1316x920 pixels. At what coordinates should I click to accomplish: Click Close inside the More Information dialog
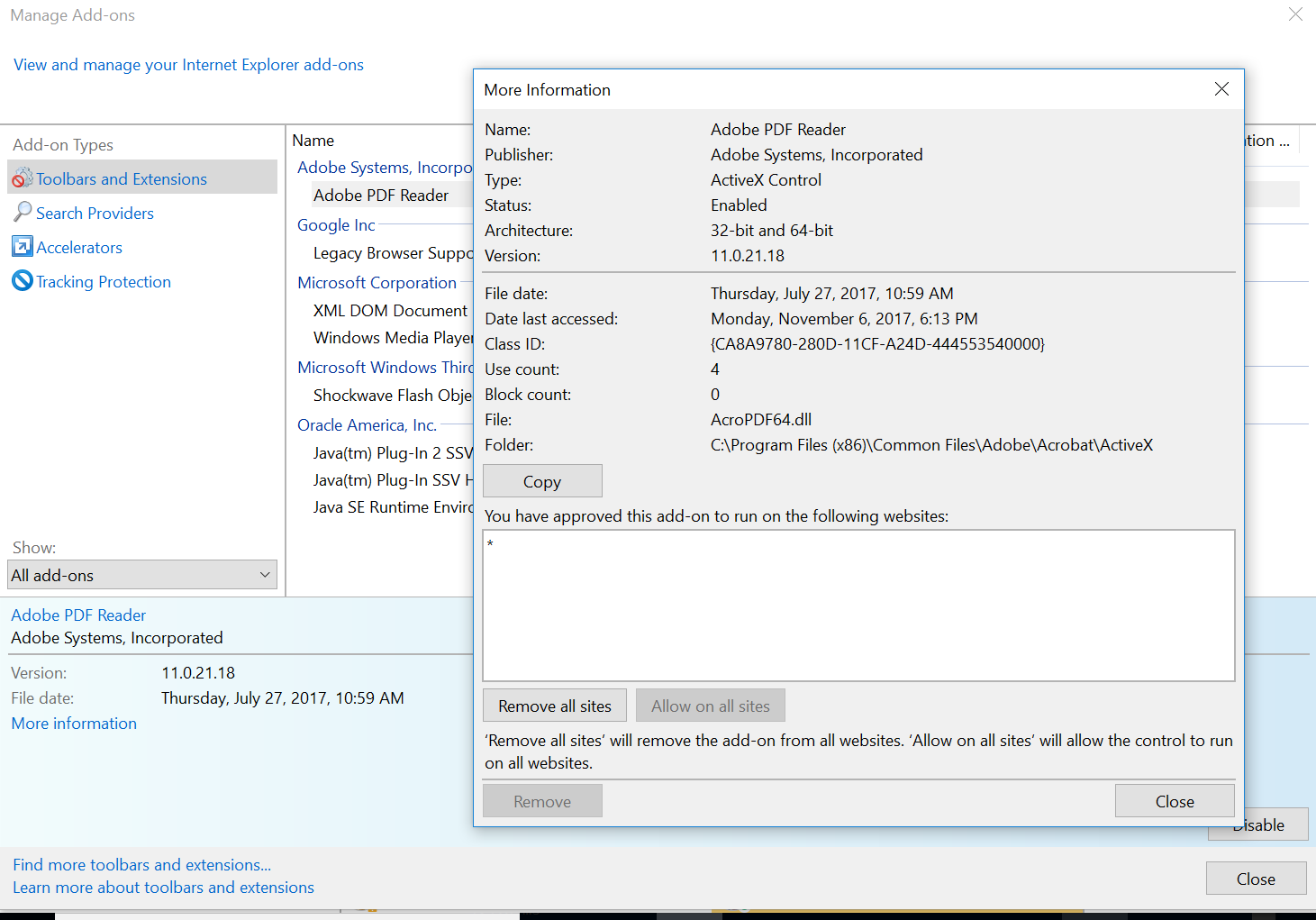click(x=1175, y=801)
